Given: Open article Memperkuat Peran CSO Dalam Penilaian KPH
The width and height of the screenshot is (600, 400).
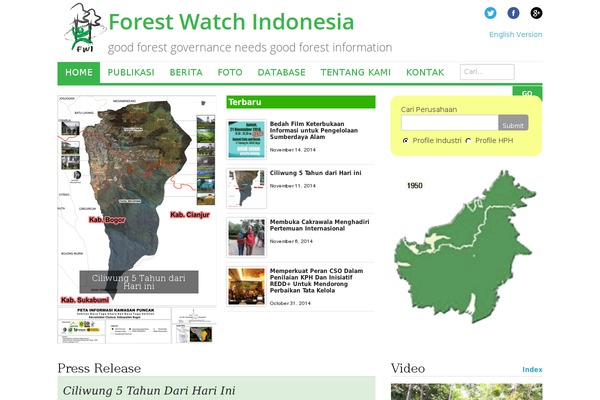Looking at the screenshot, I should [x=316, y=281].
